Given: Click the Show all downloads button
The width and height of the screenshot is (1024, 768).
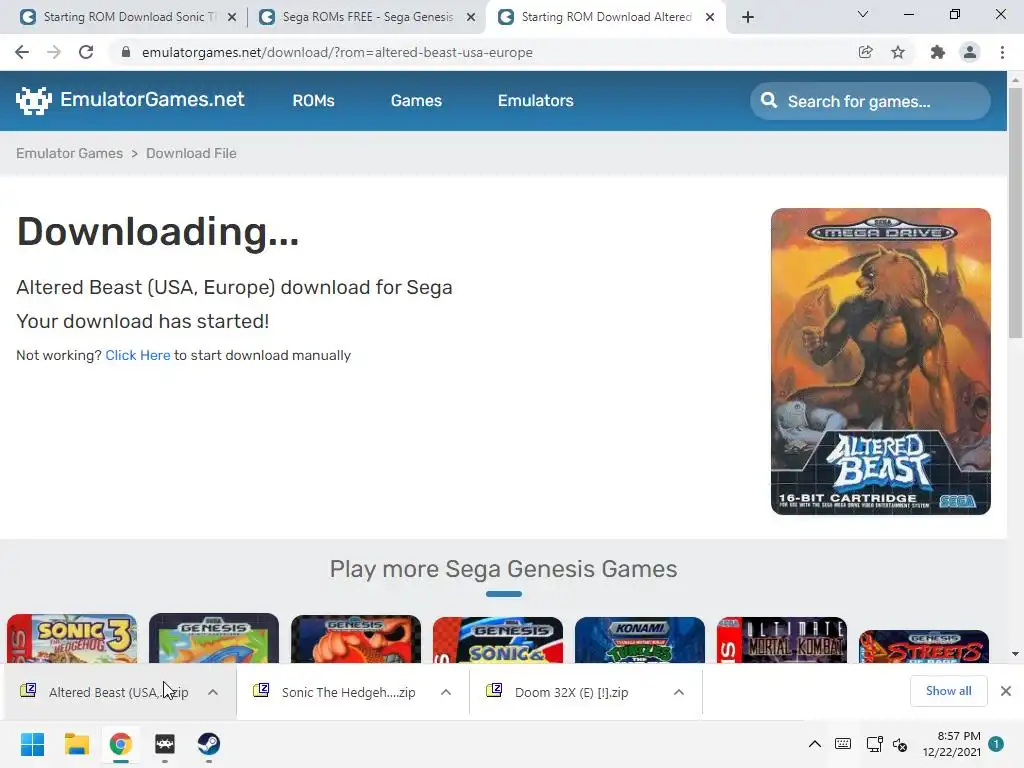Looking at the screenshot, I should (948, 691).
